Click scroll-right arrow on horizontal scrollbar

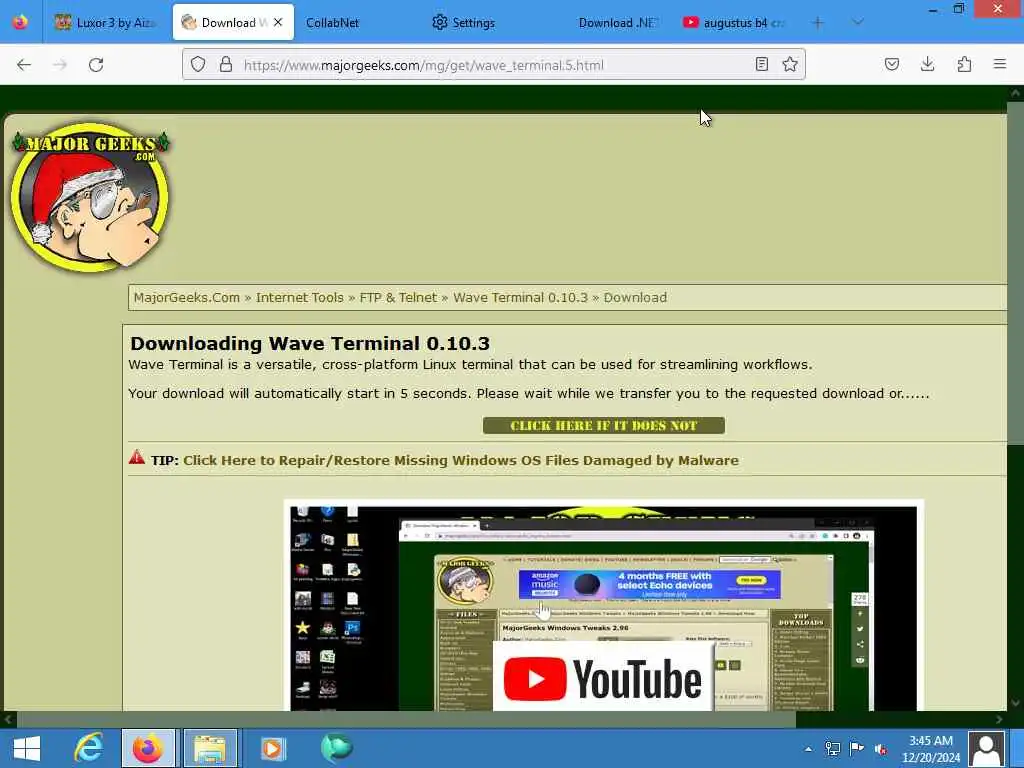999,720
